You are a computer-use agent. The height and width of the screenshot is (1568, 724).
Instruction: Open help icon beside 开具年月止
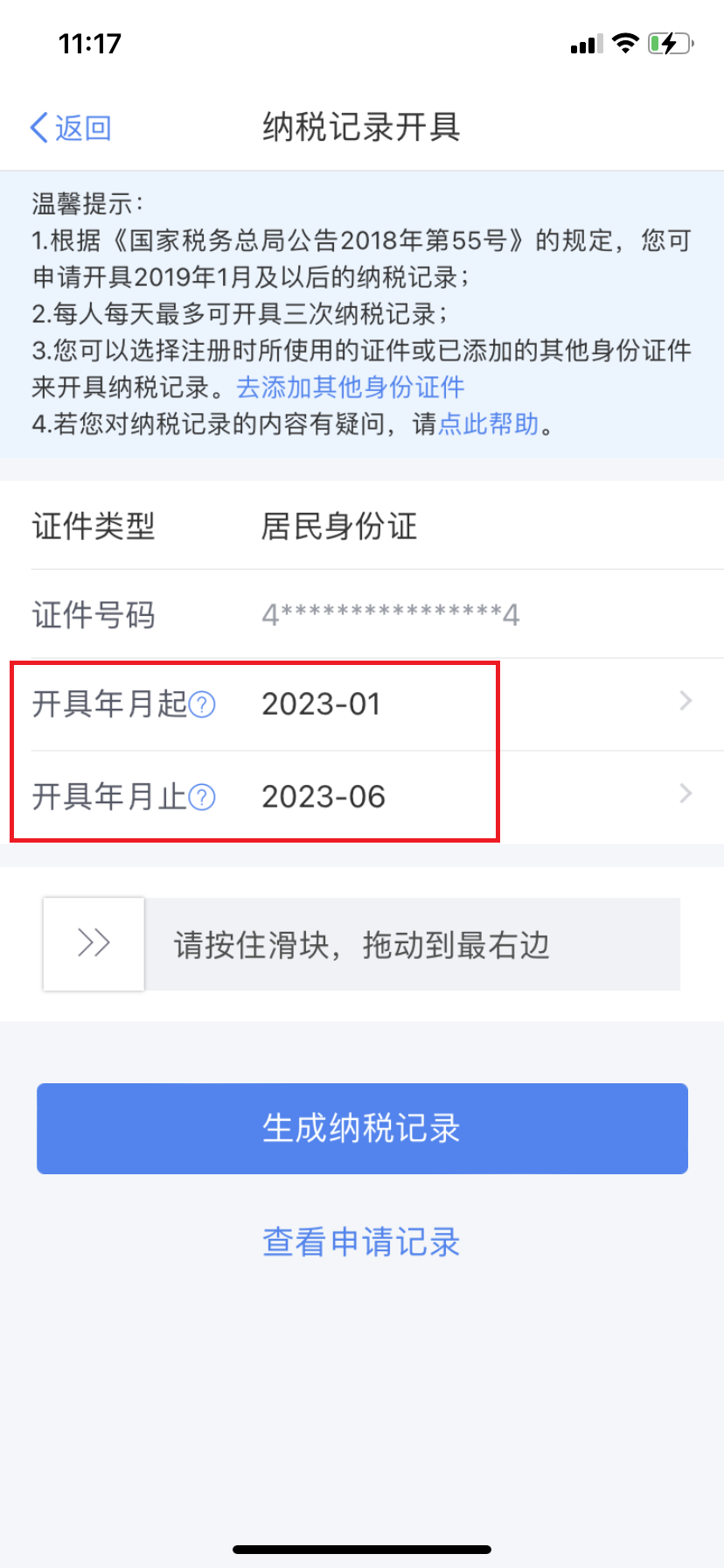tap(202, 797)
